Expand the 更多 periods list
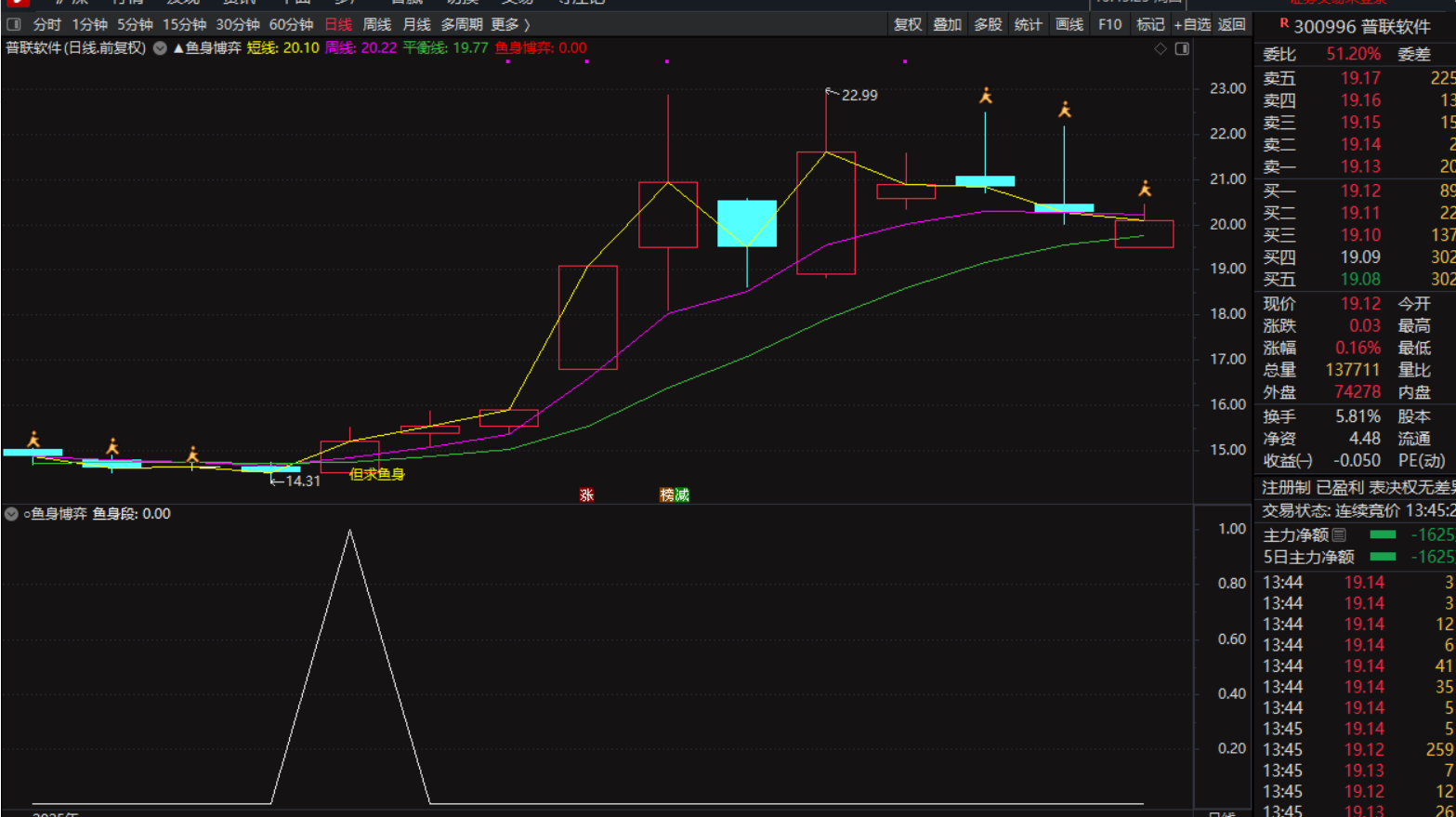 tap(510, 24)
